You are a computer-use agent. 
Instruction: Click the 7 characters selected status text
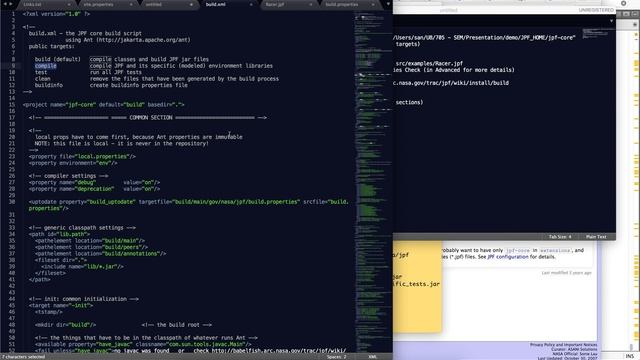(24, 357)
